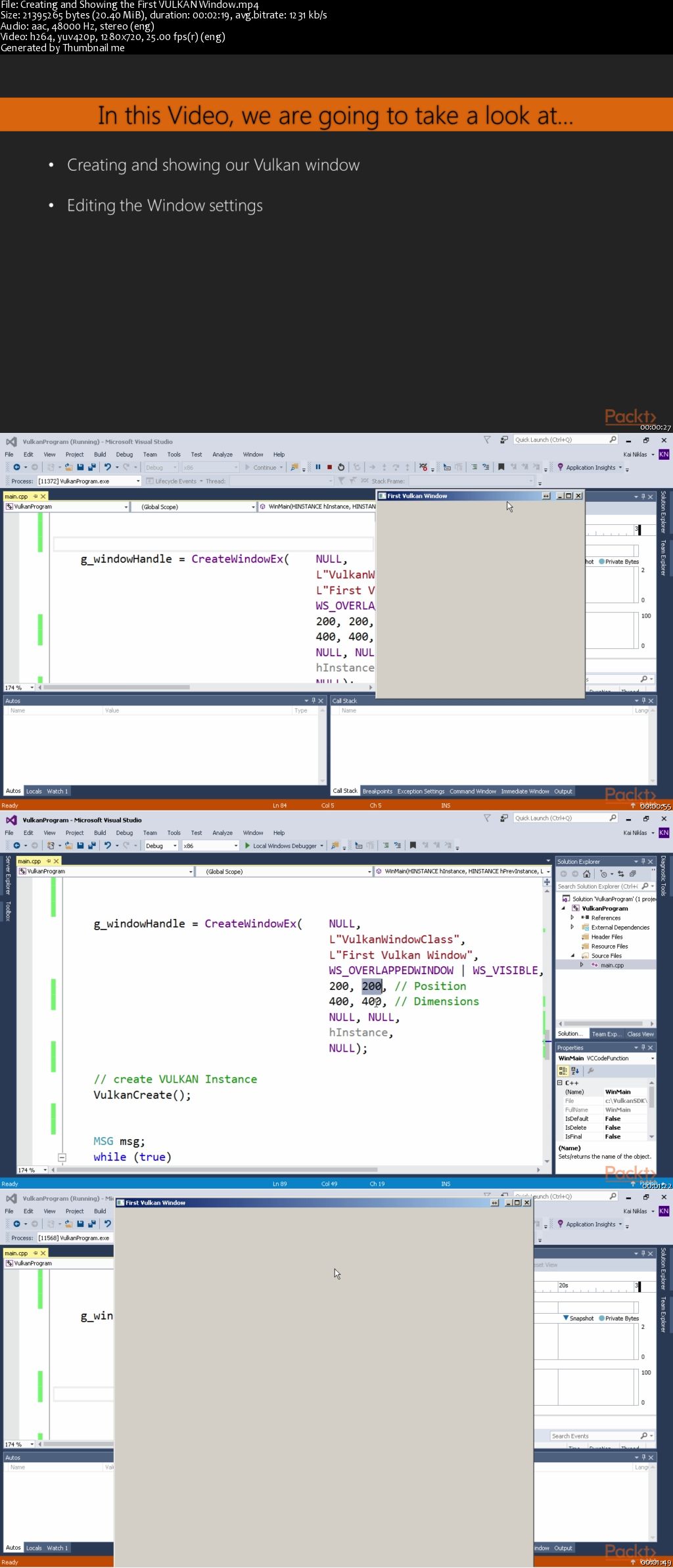The height and width of the screenshot is (1568, 673).
Task: Open Toolbox side tab in non-running frame
Action: point(8,911)
